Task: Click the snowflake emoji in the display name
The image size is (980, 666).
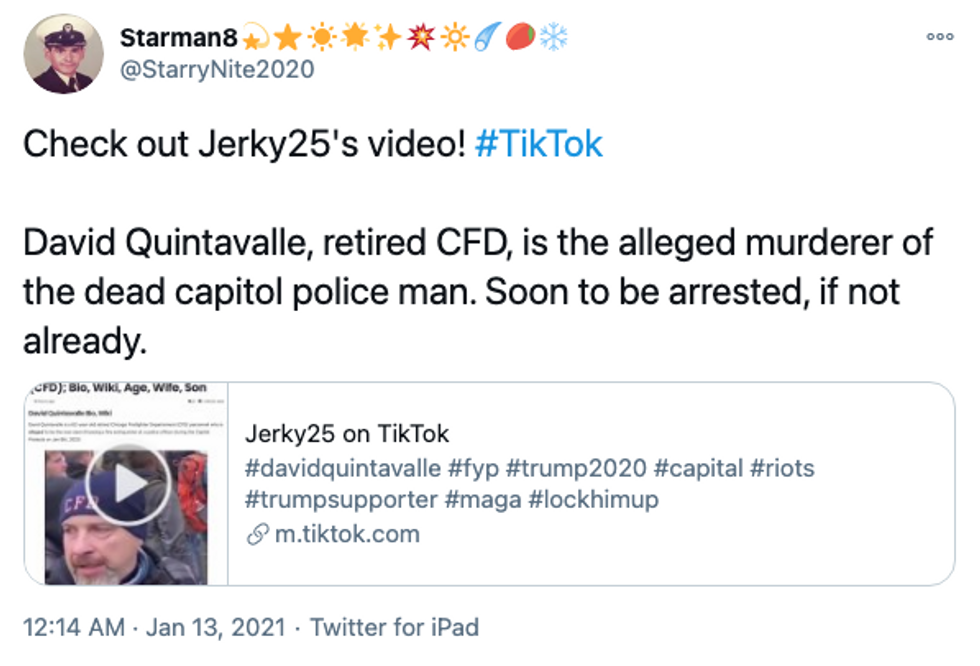Action: click(553, 38)
